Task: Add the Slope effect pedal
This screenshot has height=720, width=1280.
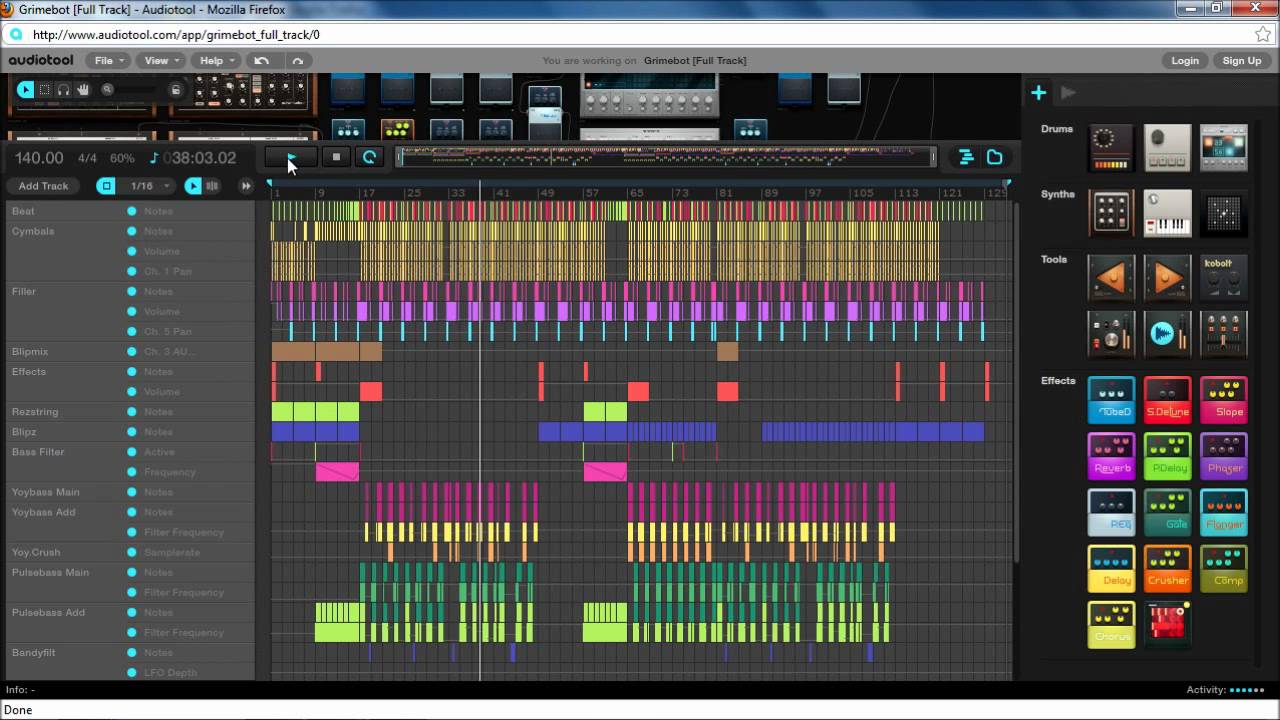Action: pyautogui.click(x=1223, y=400)
